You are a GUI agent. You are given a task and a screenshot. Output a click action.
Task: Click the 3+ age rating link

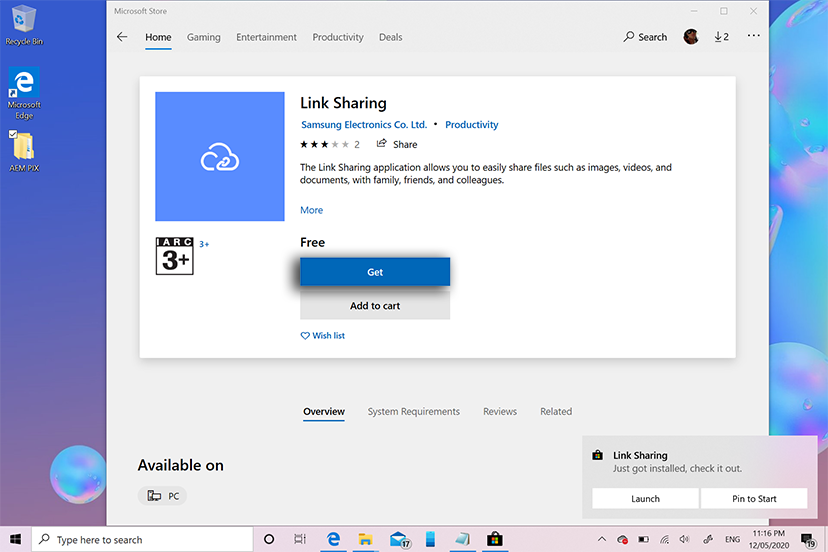tap(204, 244)
